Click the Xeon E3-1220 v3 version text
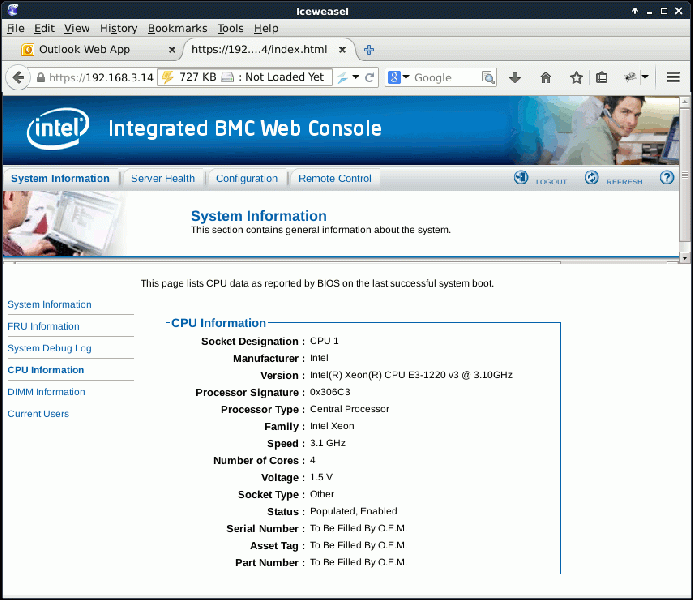The width and height of the screenshot is (693, 600). (x=411, y=375)
